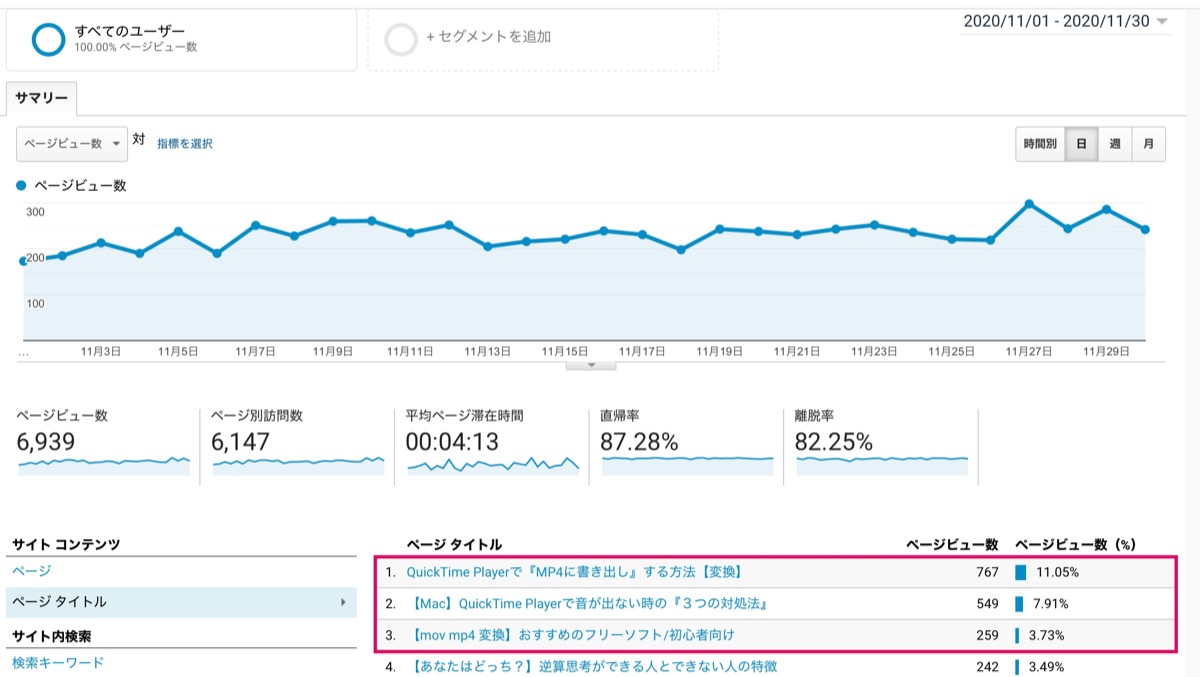This screenshot has width=1200, height=677.
Task: Click the 直帰率 87.28% metric
Action: point(686,443)
